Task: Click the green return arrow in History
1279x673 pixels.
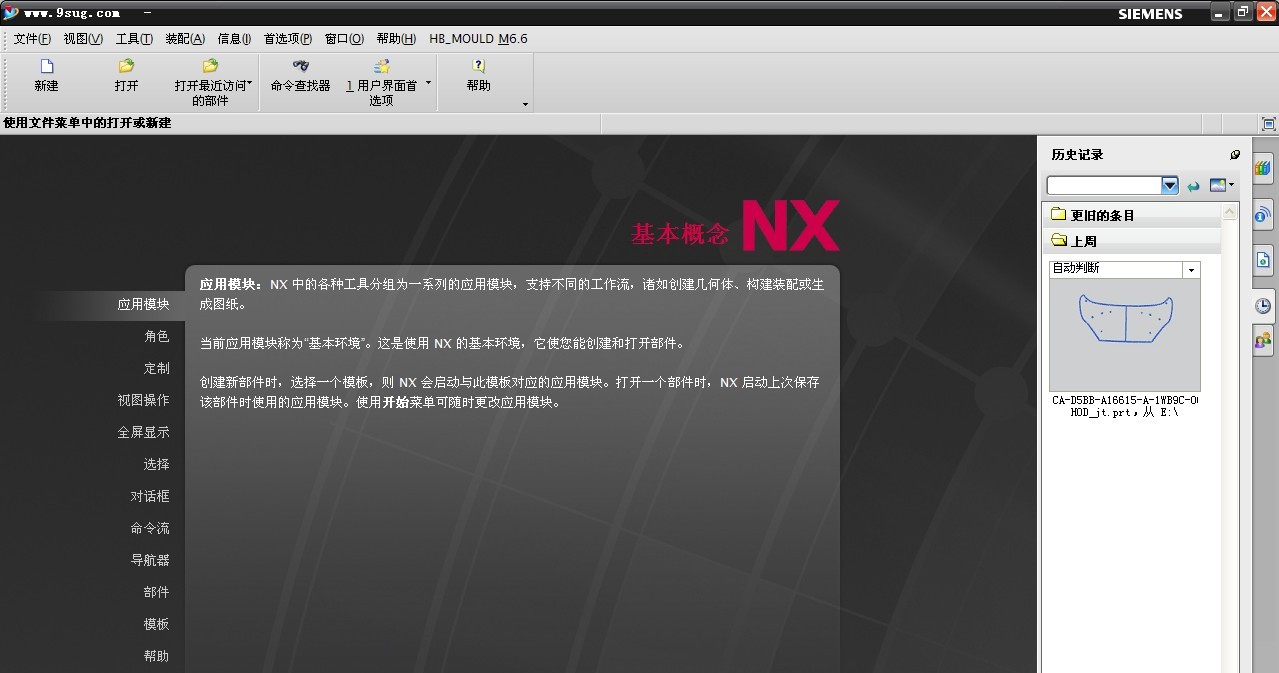Action: tap(1193, 186)
